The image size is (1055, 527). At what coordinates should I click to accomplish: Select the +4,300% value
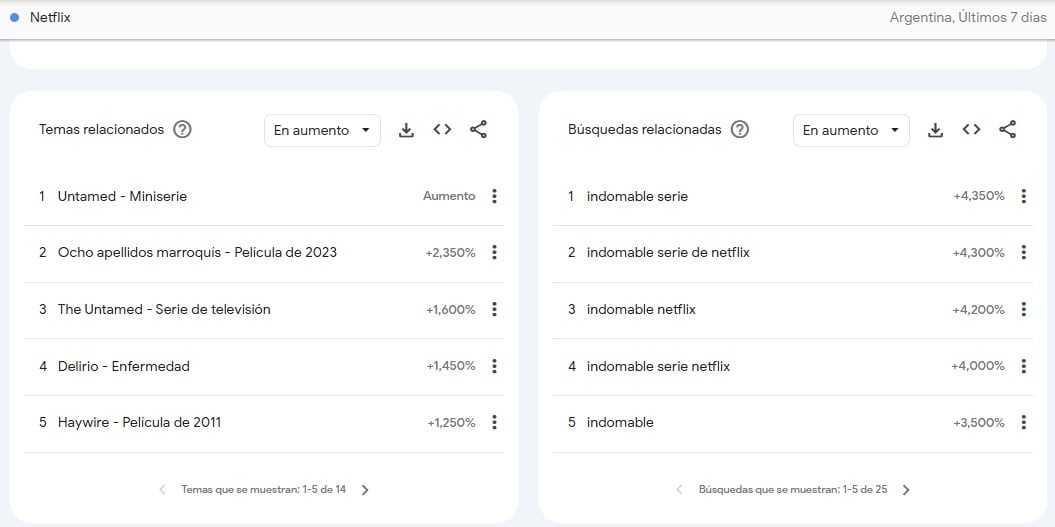979,253
